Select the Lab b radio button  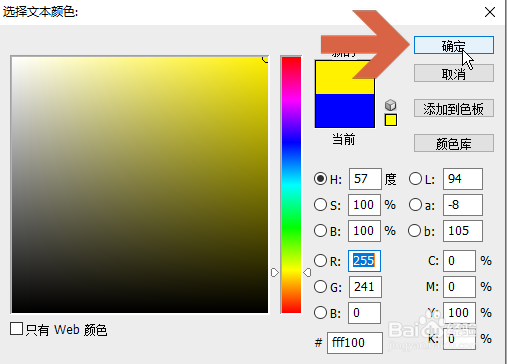pos(414,231)
